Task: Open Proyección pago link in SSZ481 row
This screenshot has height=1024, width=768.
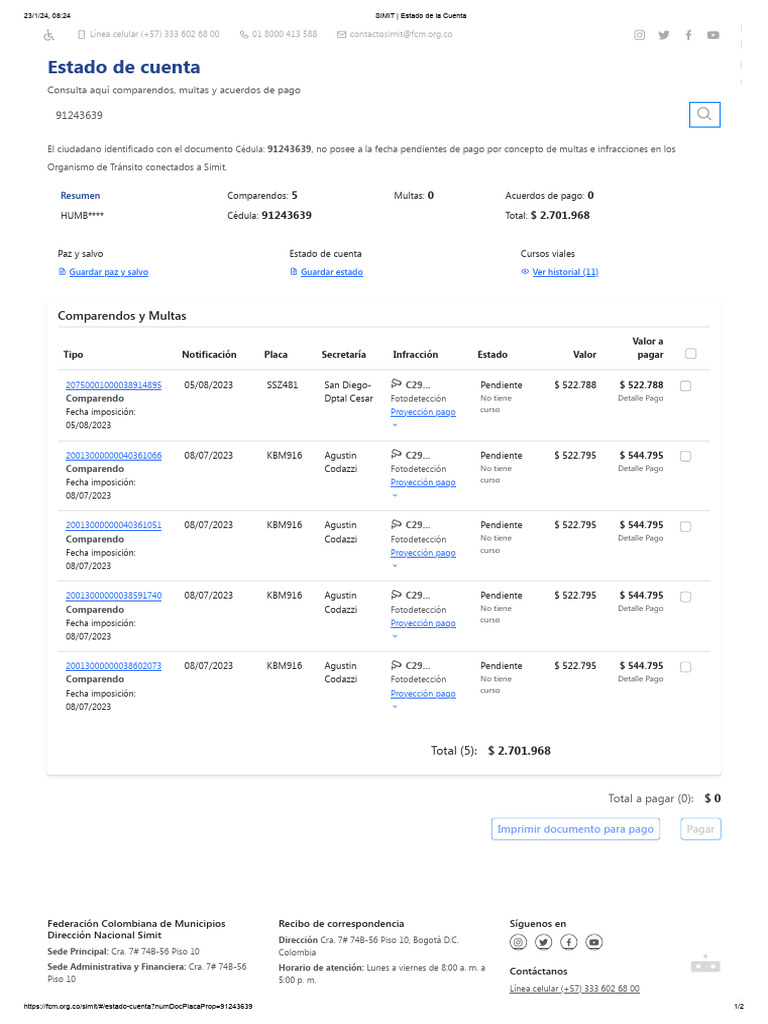Action: tap(423, 412)
